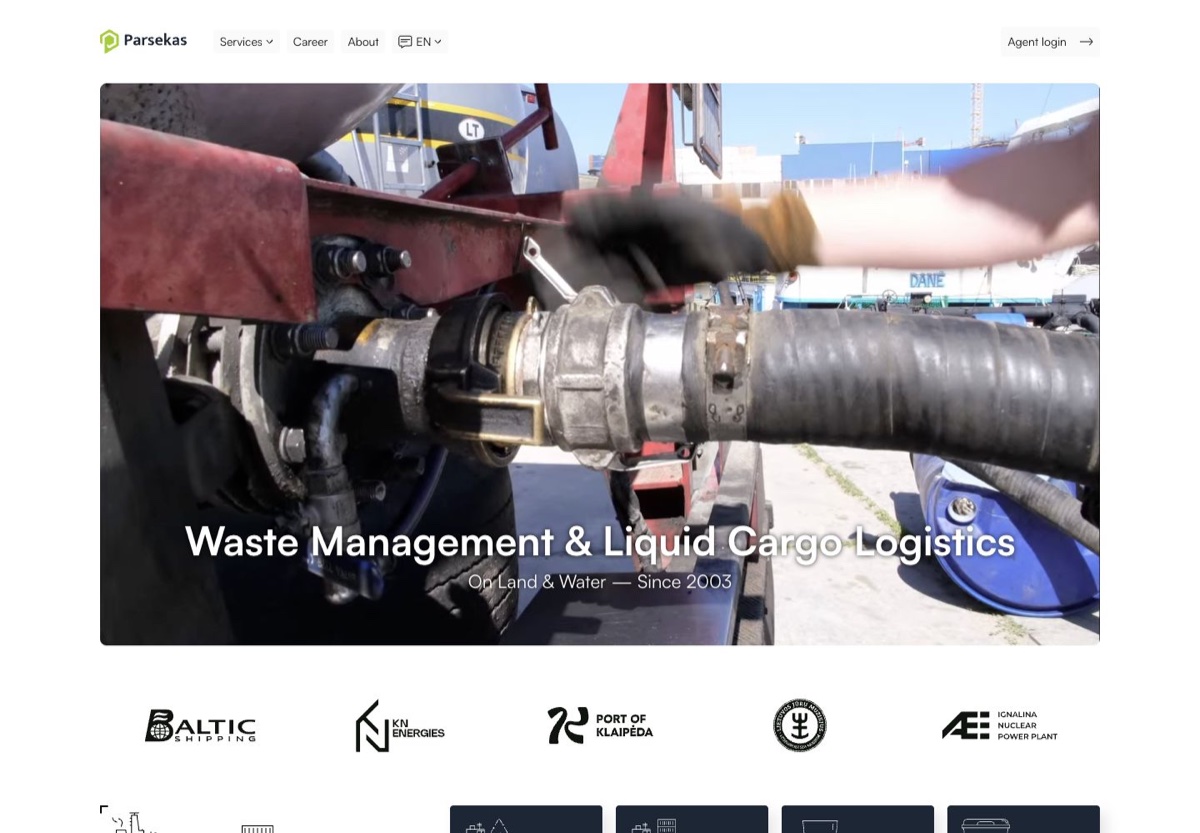Image resolution: width=1200 pixels, height=833 pixels.
Task: Click the hero video of hose coupling
Action: click(600, 364)
